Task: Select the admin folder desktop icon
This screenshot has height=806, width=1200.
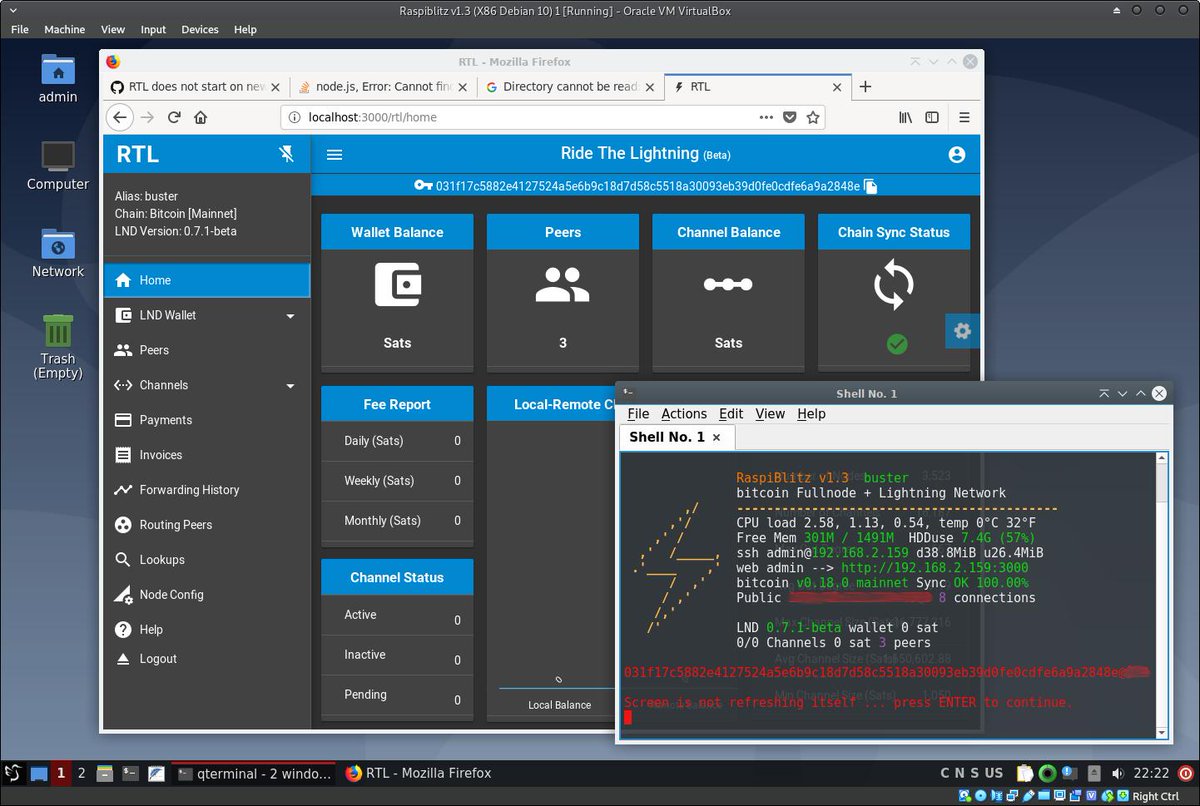Action: tap(58, 78)
